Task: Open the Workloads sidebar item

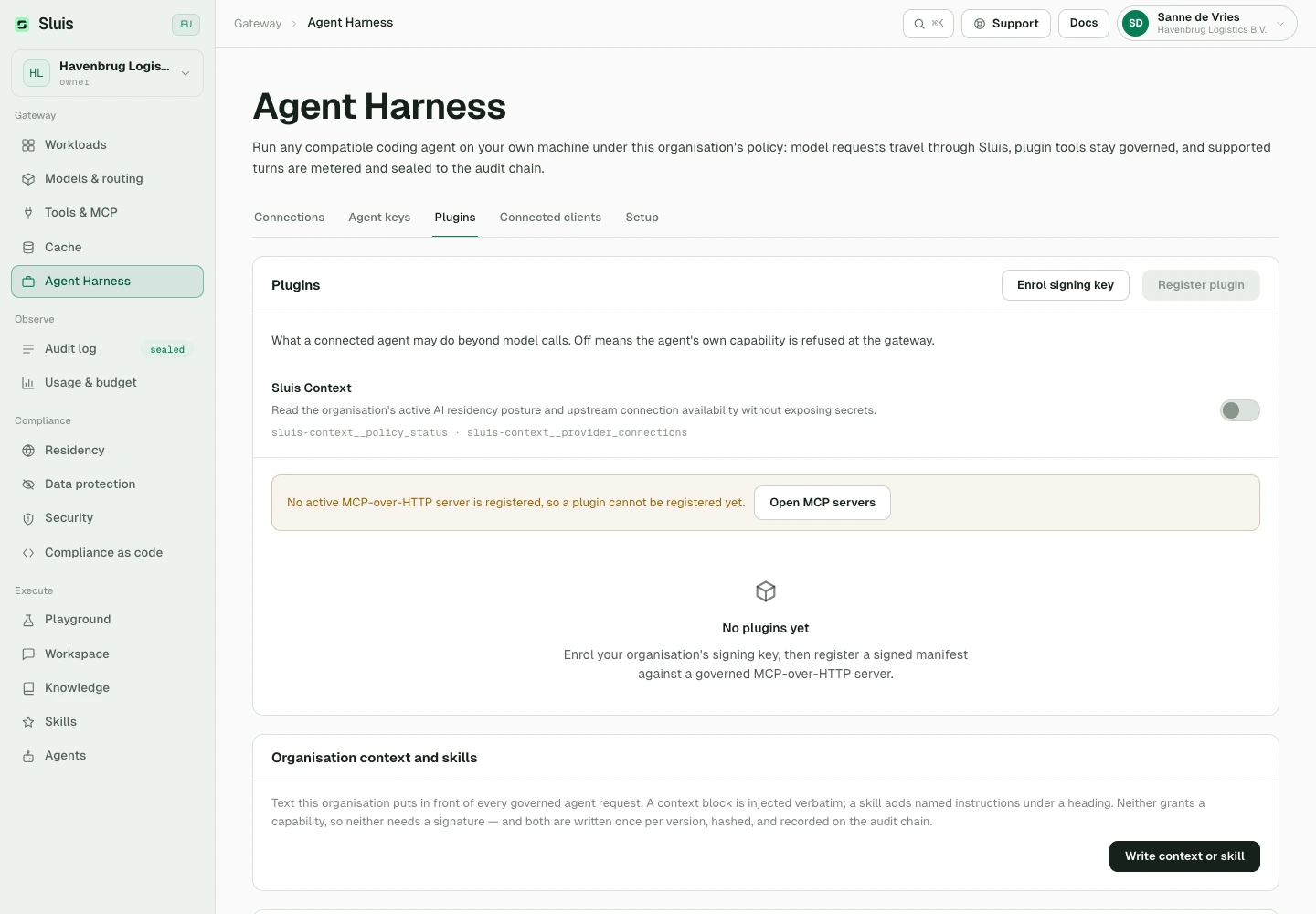Action: [x=107, y=145]
